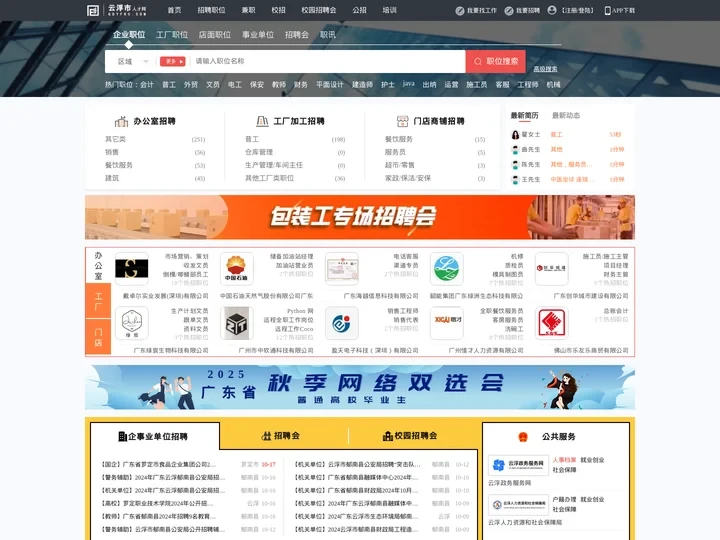Screen dimensions: 720x540
Task: Open 人事档案 public service link
Action: [564, 460]
